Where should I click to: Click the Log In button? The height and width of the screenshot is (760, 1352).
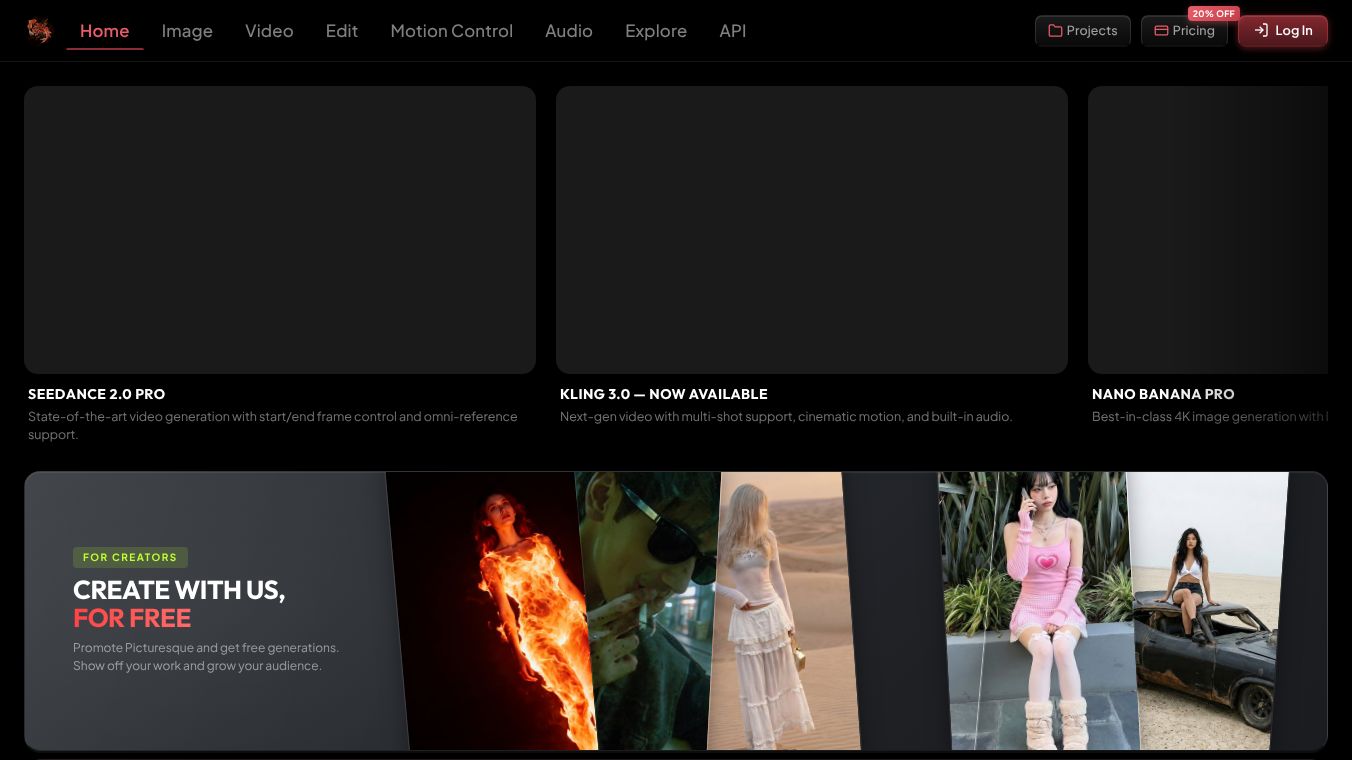click(x=1283, y=31)
